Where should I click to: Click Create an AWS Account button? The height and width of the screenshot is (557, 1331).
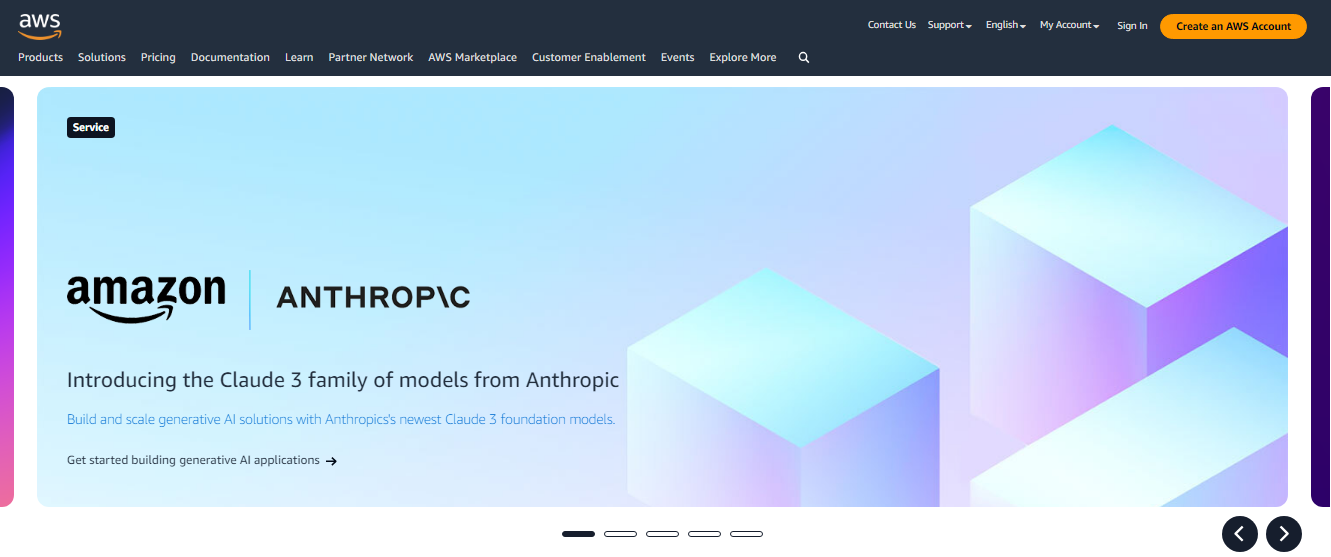tap(1233, 26)
